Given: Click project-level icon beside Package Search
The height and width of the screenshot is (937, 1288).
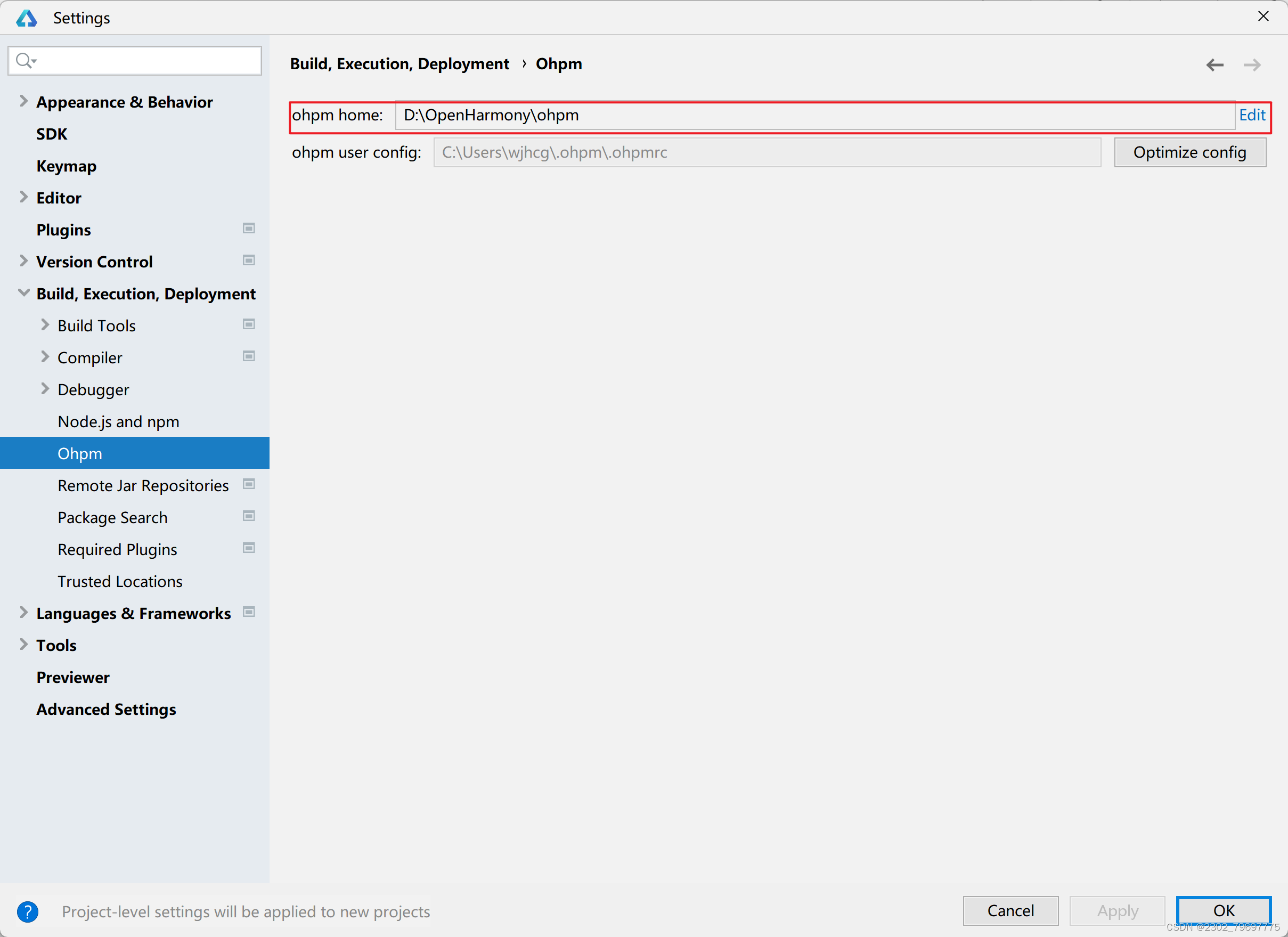Looking at the screenshot, I should click(249, 516).
